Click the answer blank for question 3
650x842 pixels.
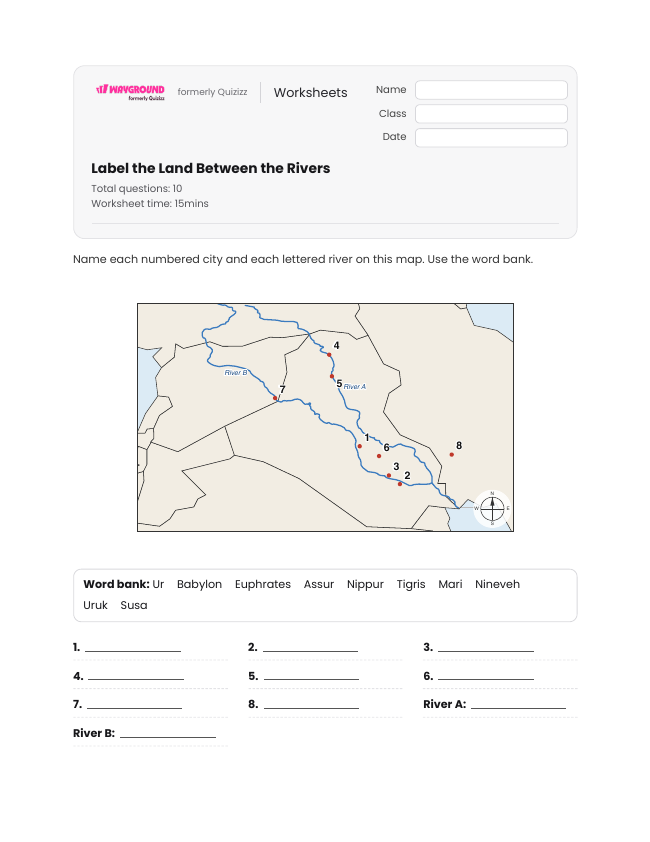point(486,648)
